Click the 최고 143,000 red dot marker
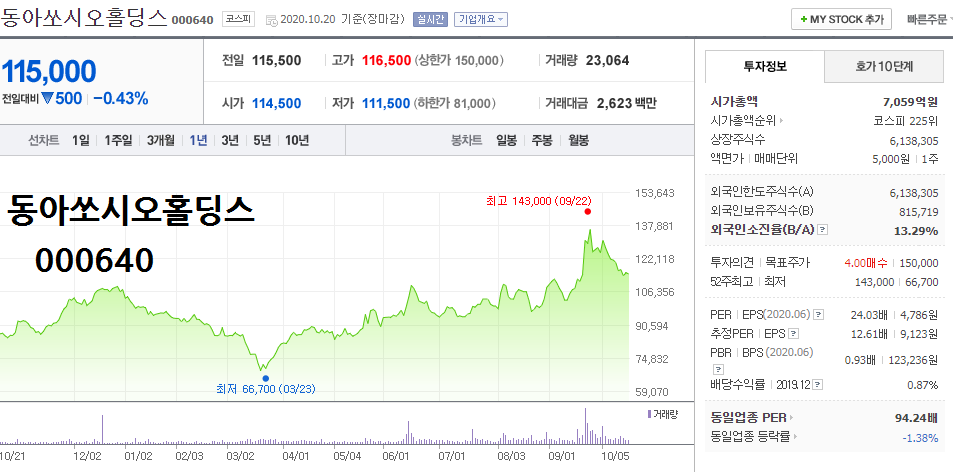Viewport: 953px width, 472px height. 587,211
